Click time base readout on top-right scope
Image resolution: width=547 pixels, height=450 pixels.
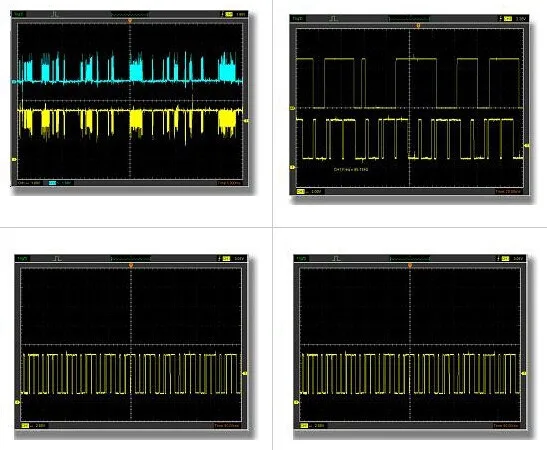(x=508, y=192)
